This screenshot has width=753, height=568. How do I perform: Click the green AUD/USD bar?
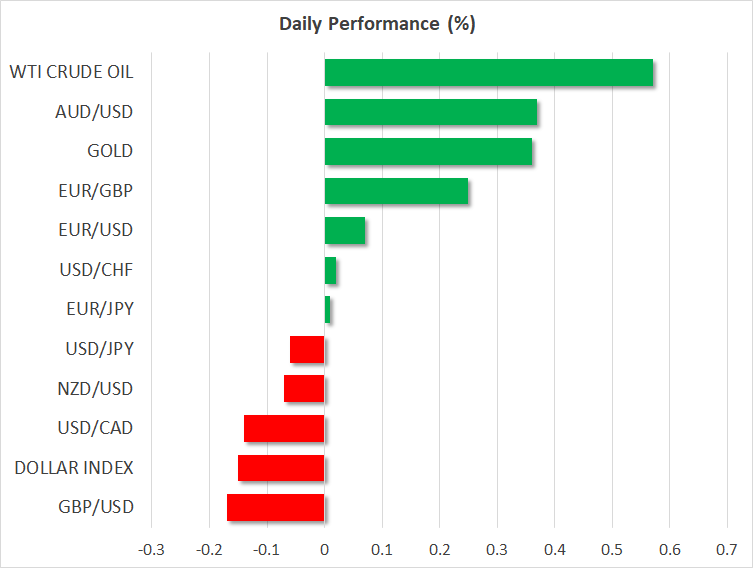[430, 112]
